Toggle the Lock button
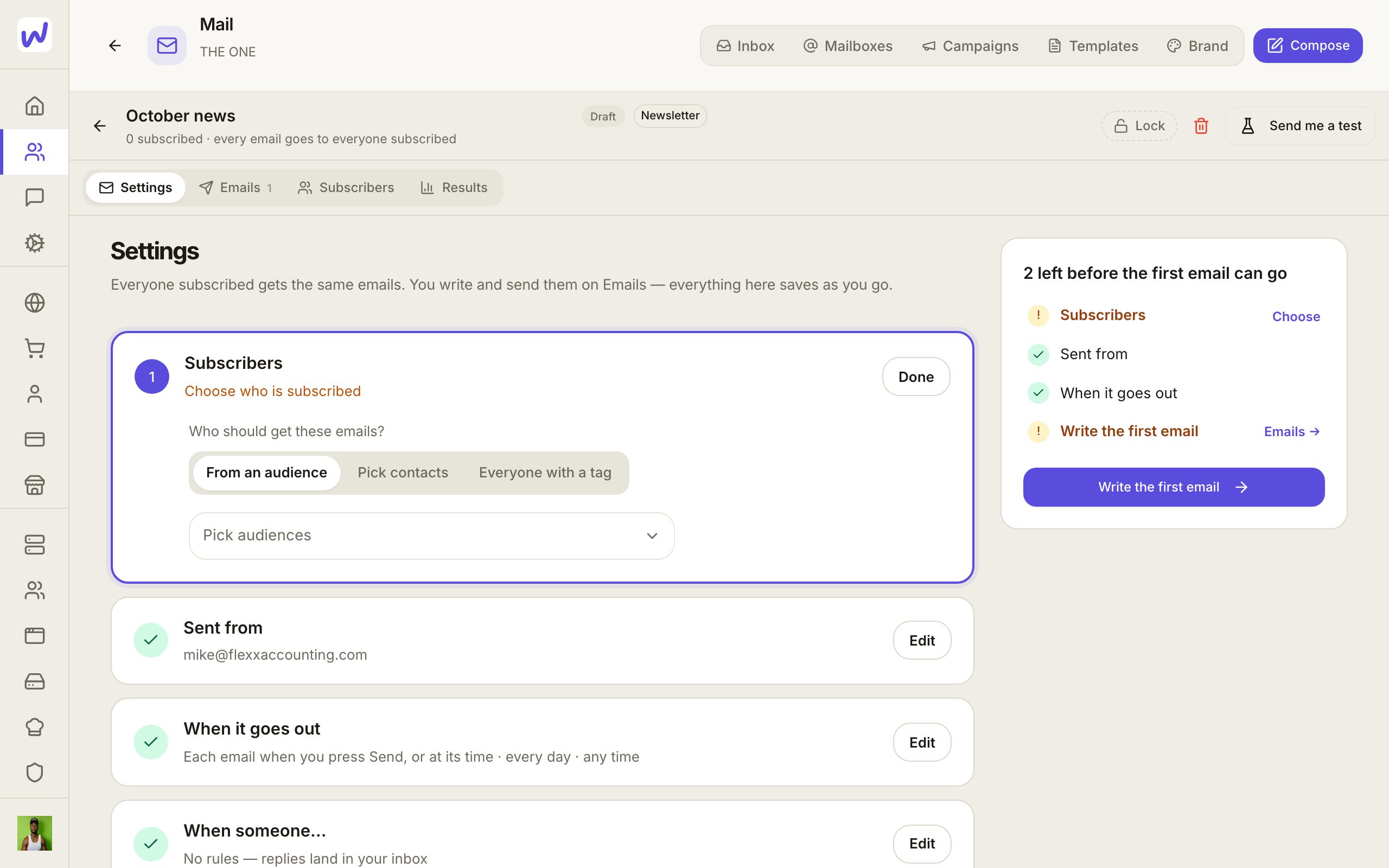Viewport: 1389px width, 868px height. (x=1139, y=126)
